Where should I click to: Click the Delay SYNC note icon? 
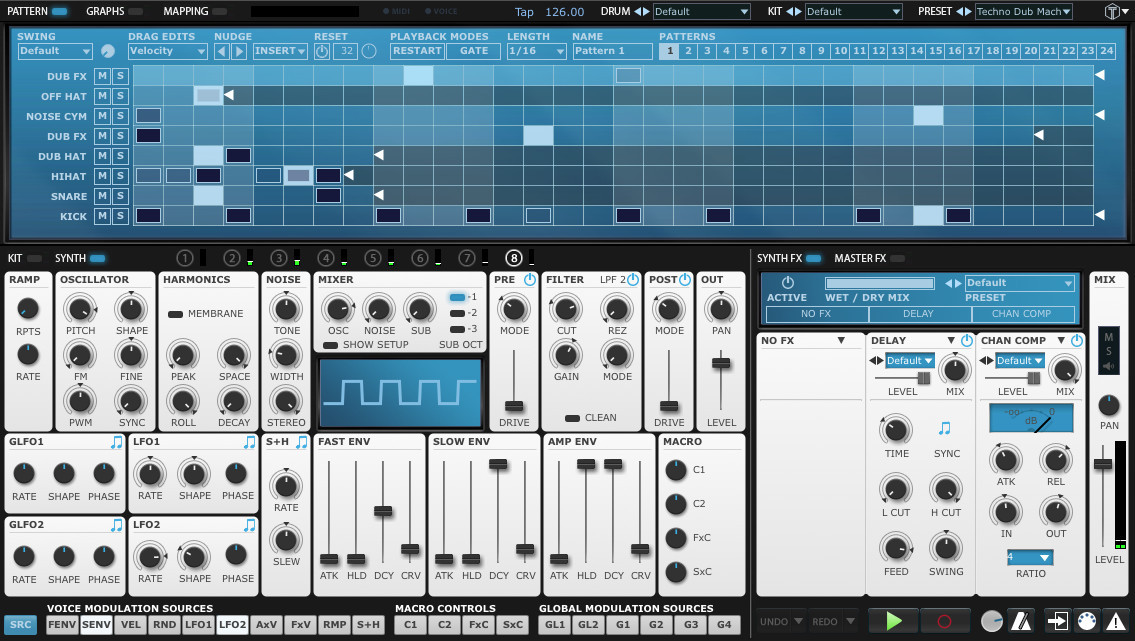[945, 428]
